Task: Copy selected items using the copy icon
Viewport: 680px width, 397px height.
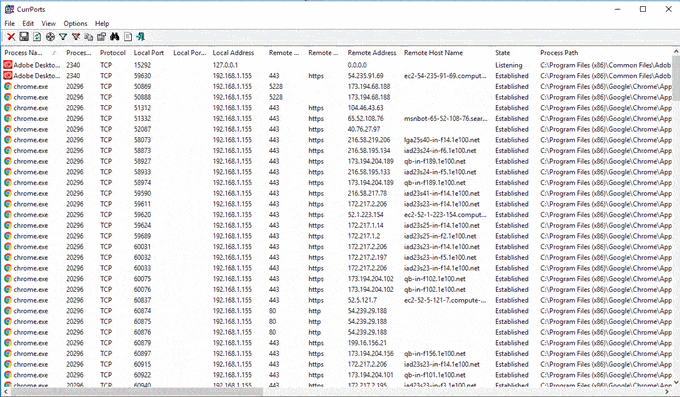Action: coord(89,37)
